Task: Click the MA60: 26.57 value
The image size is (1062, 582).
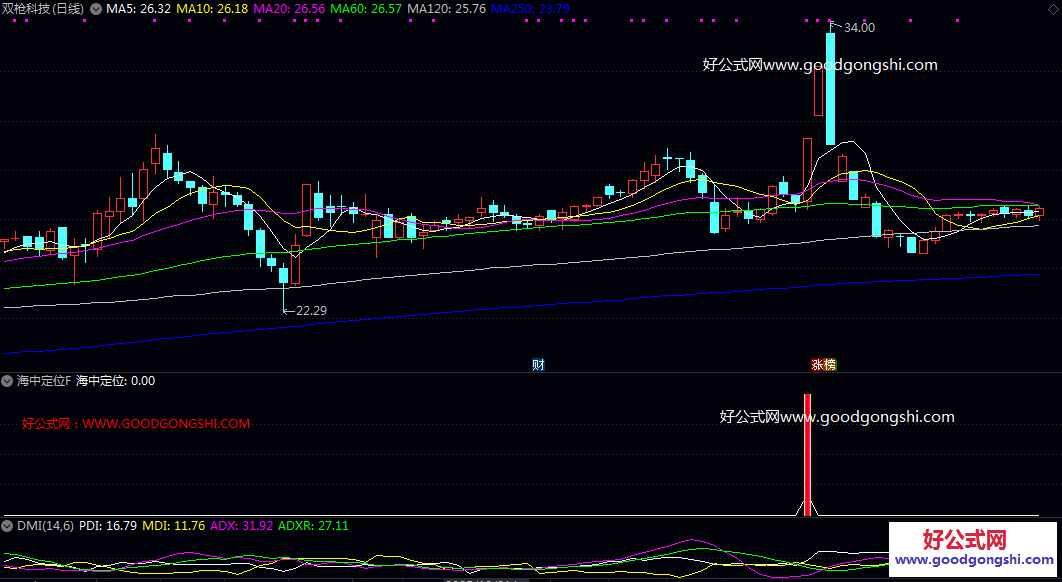Action: (366, 9)
